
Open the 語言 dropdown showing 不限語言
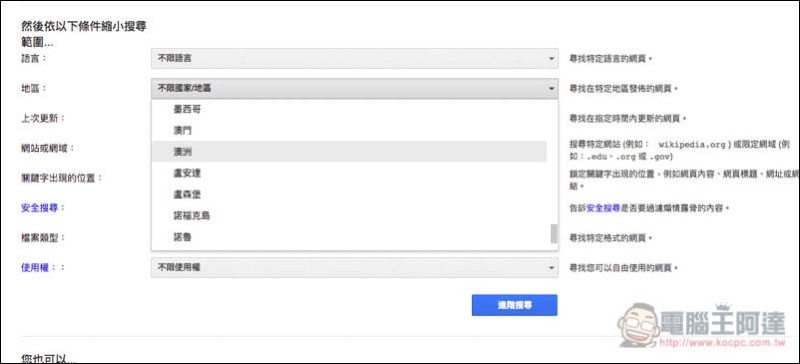(x=355, y=59)
